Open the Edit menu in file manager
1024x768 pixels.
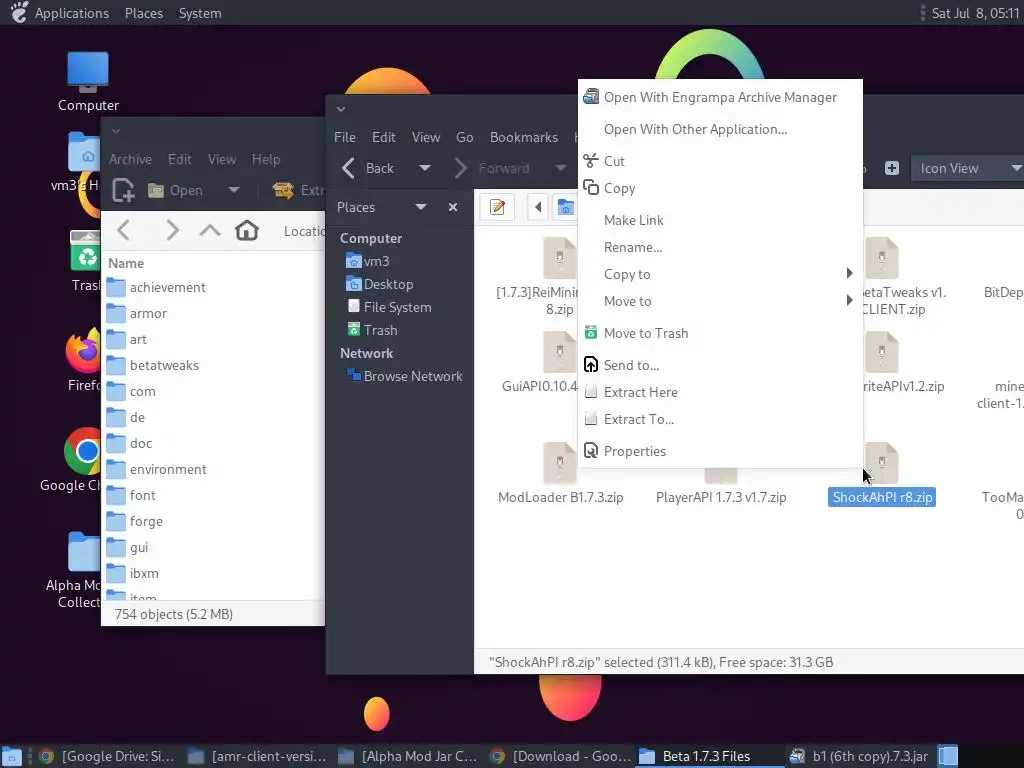(383, 137)
